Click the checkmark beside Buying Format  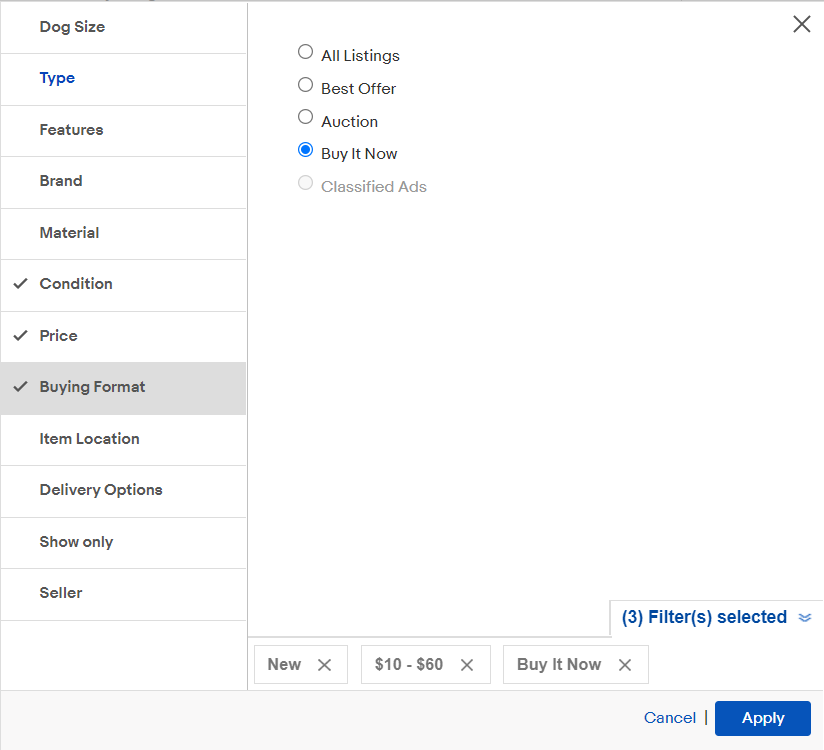pos(20,387)
